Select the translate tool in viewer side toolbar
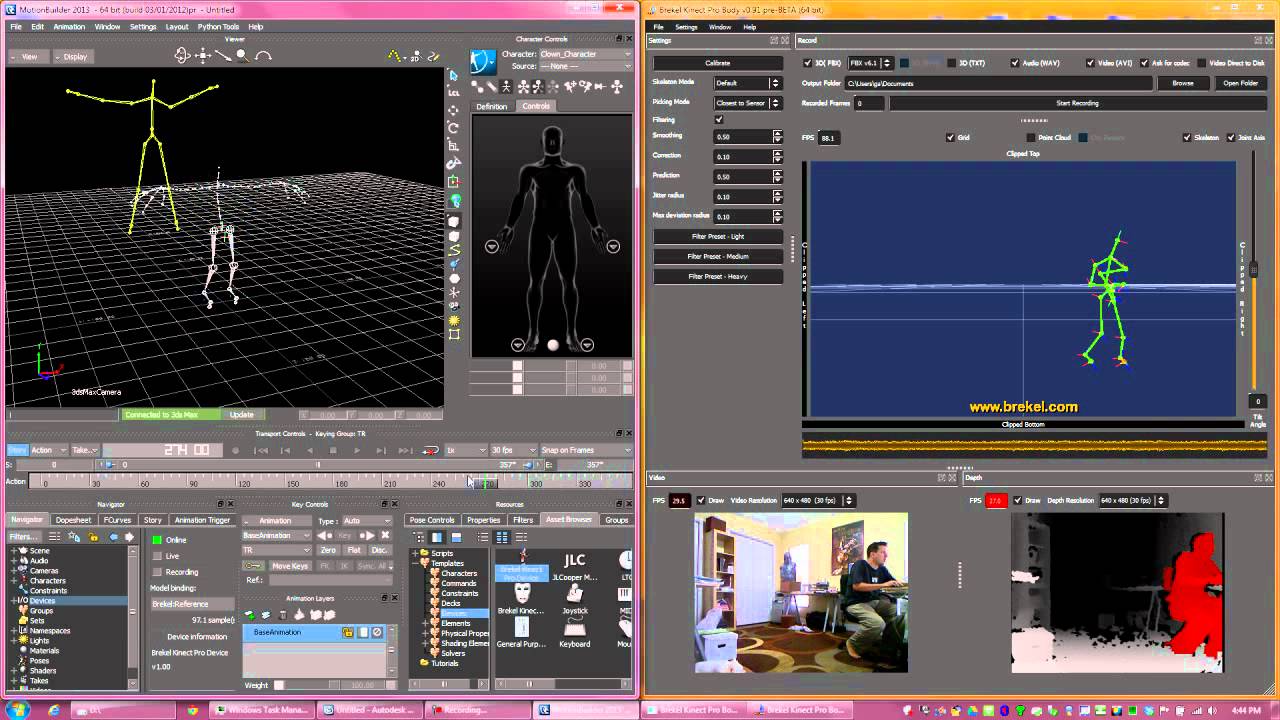The image size is (1280, 720). (454, 110)
